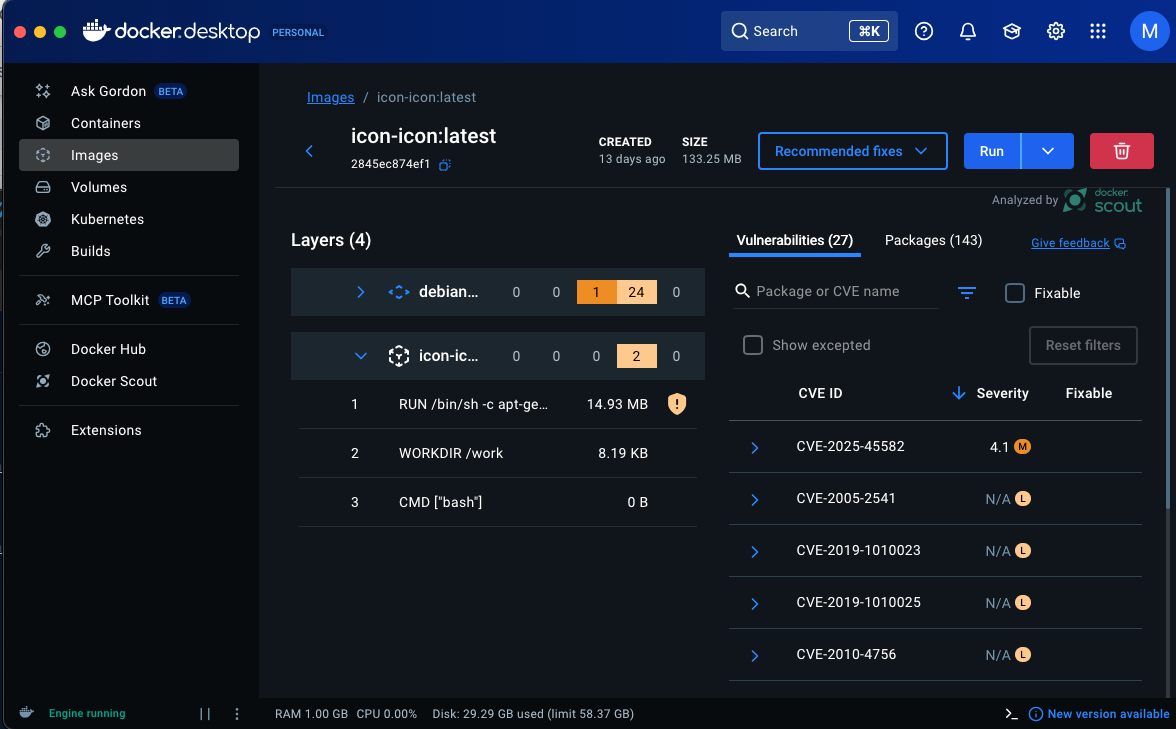This screenshot has width=1176, height=729.
Task: Open the Ask Gordon sparkle icon
Action: click(x=43, y=92)
